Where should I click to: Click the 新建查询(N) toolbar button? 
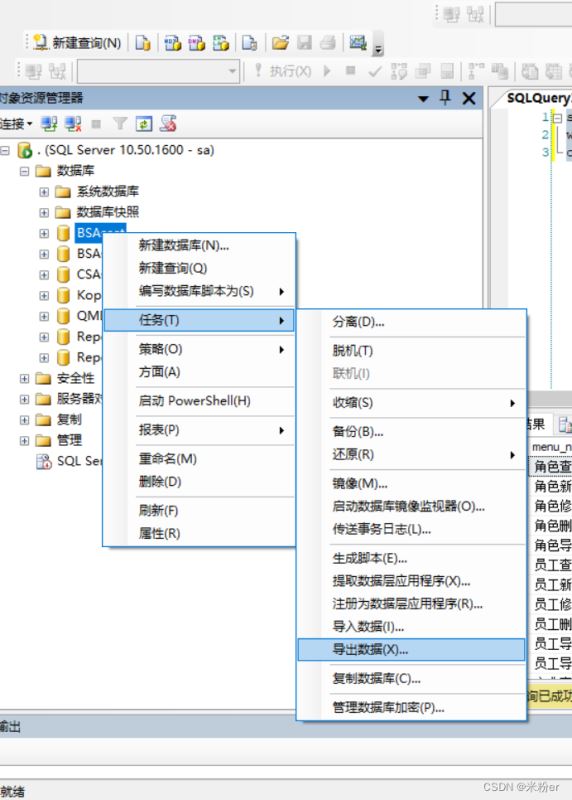pos(77,43)
